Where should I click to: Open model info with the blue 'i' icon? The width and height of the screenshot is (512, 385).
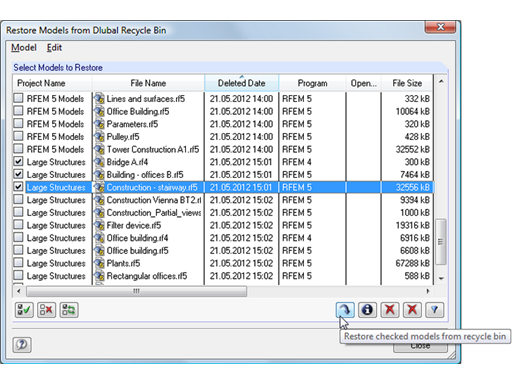click(x=367, y=310)
